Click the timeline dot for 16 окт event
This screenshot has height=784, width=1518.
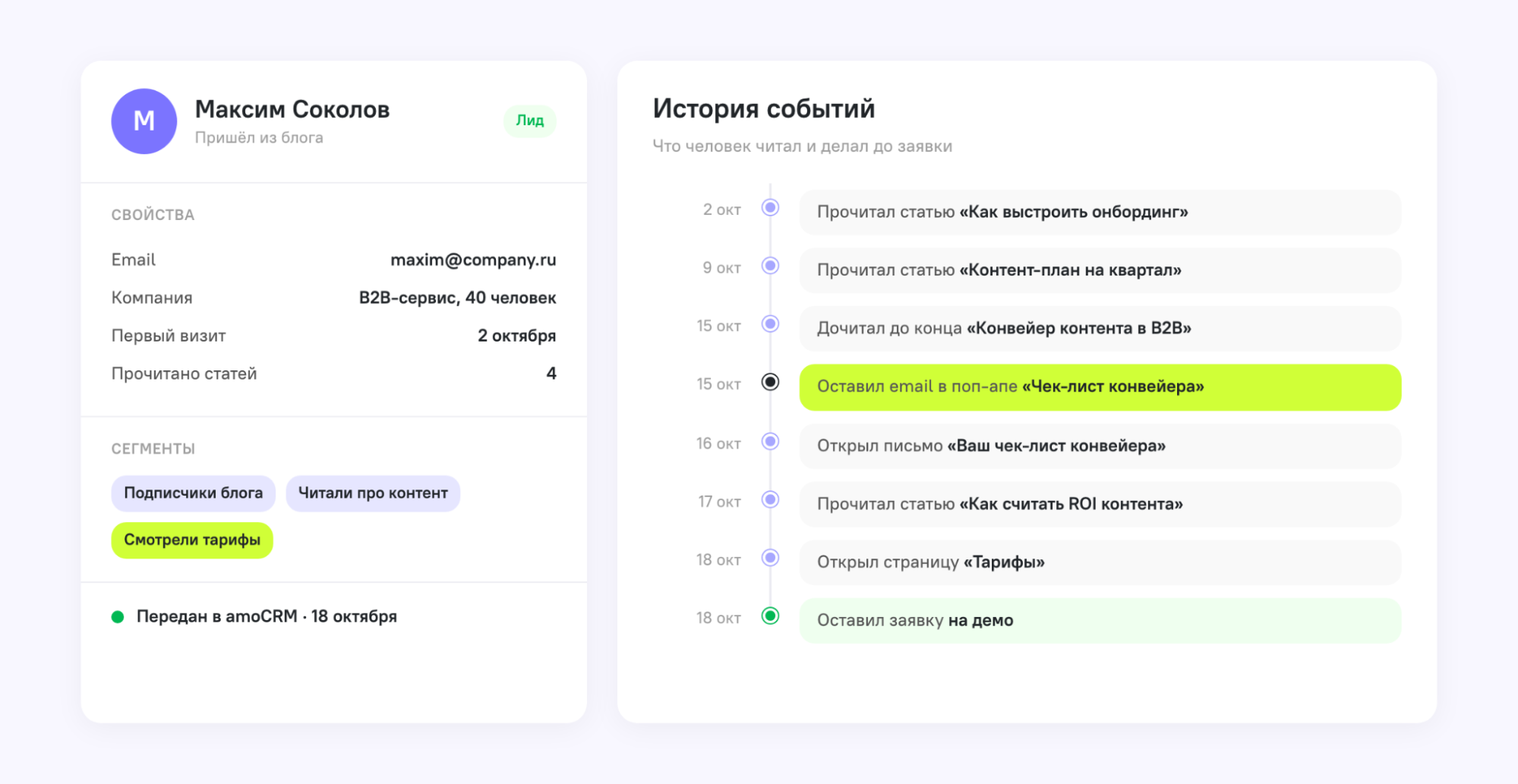pyautogui.click(x=770, y=442)
